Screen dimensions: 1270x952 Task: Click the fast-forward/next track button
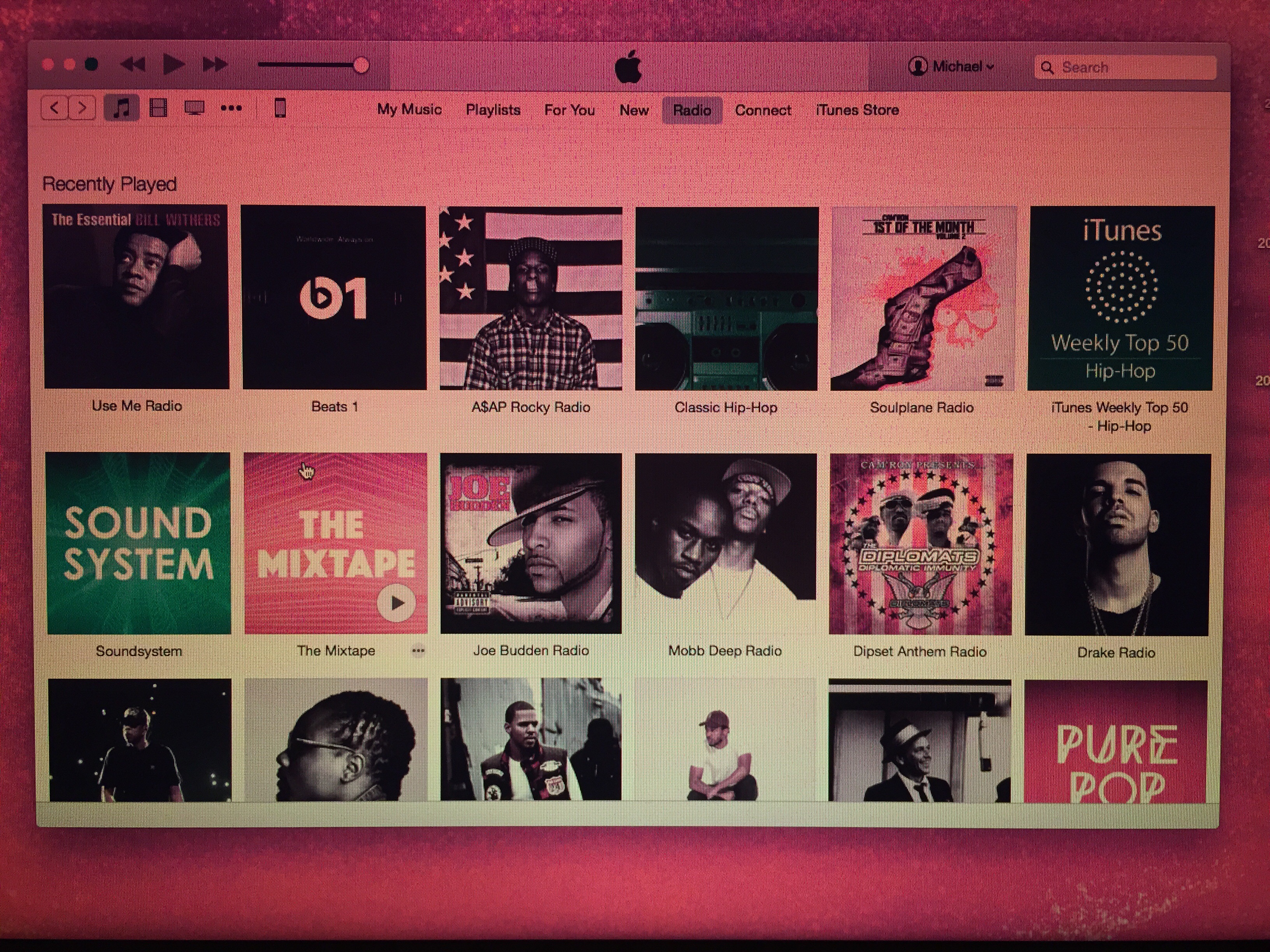[x=215, y=64]
